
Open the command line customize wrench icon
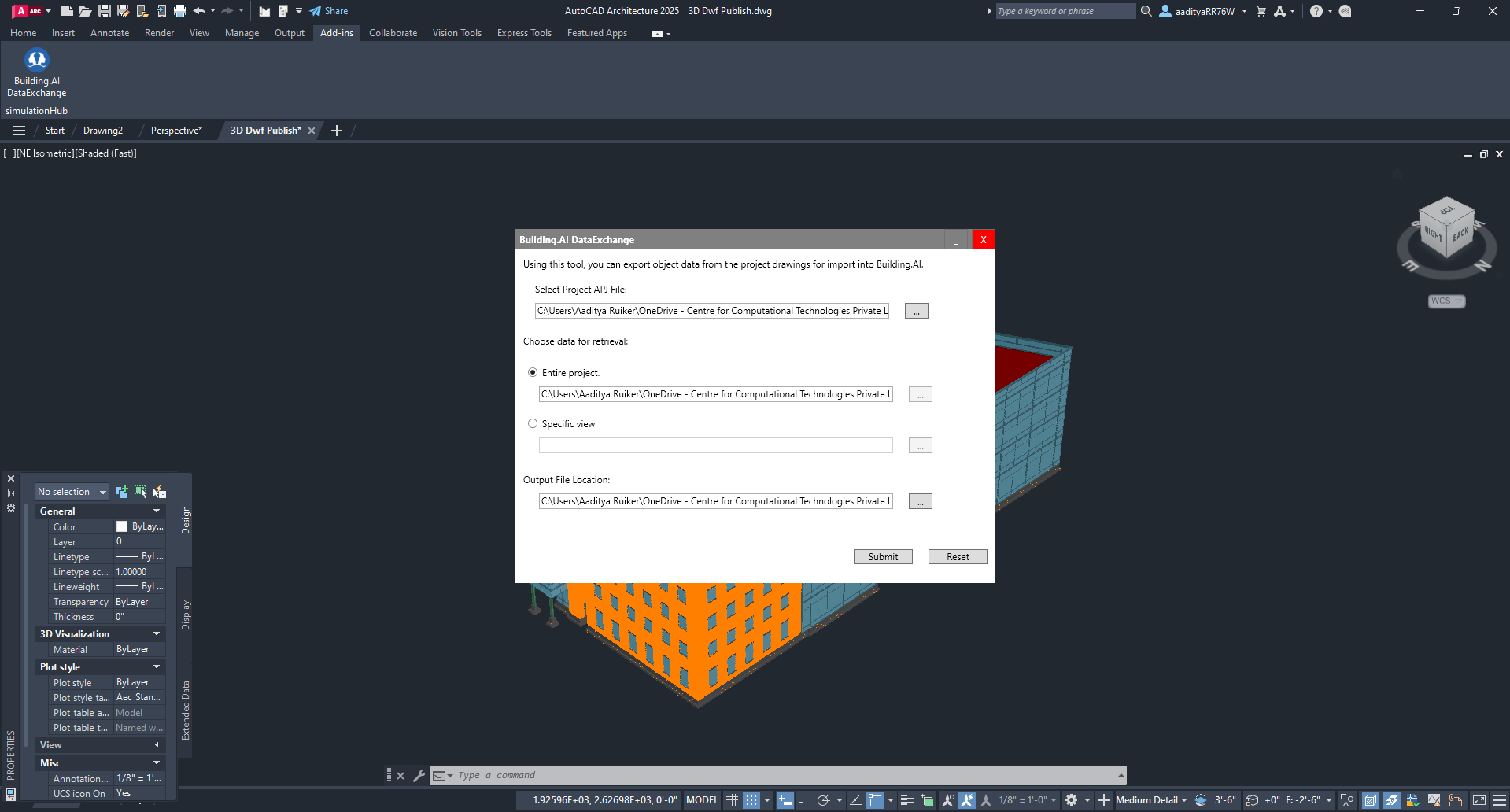click(x=419, y=776)
